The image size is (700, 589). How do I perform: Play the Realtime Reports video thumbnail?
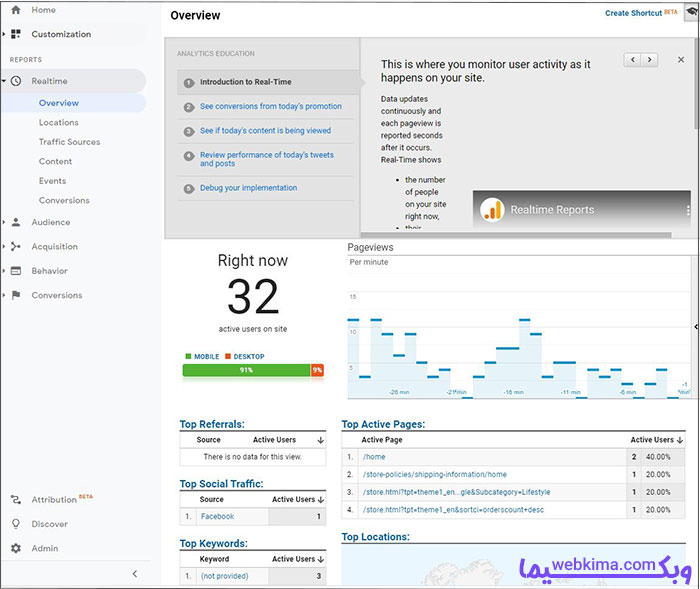[582, 210]
